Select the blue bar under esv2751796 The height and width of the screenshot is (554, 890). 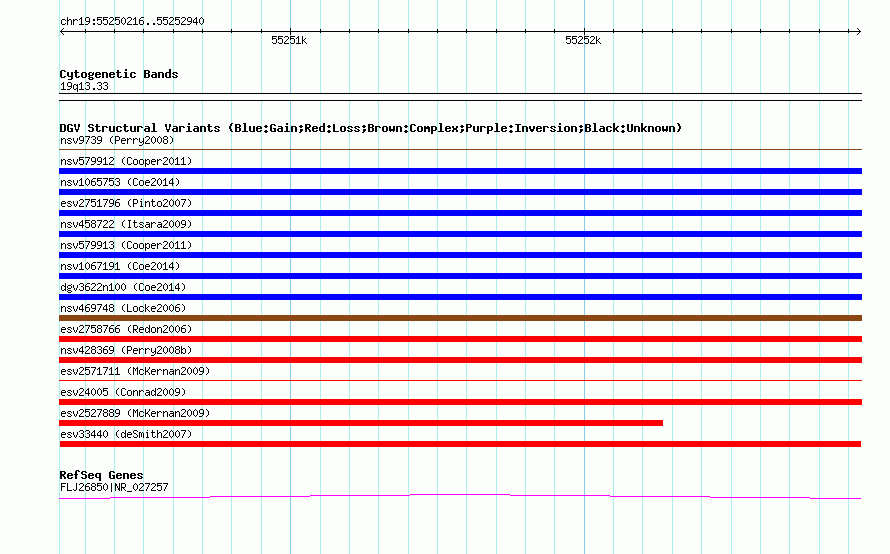point(460,213)
